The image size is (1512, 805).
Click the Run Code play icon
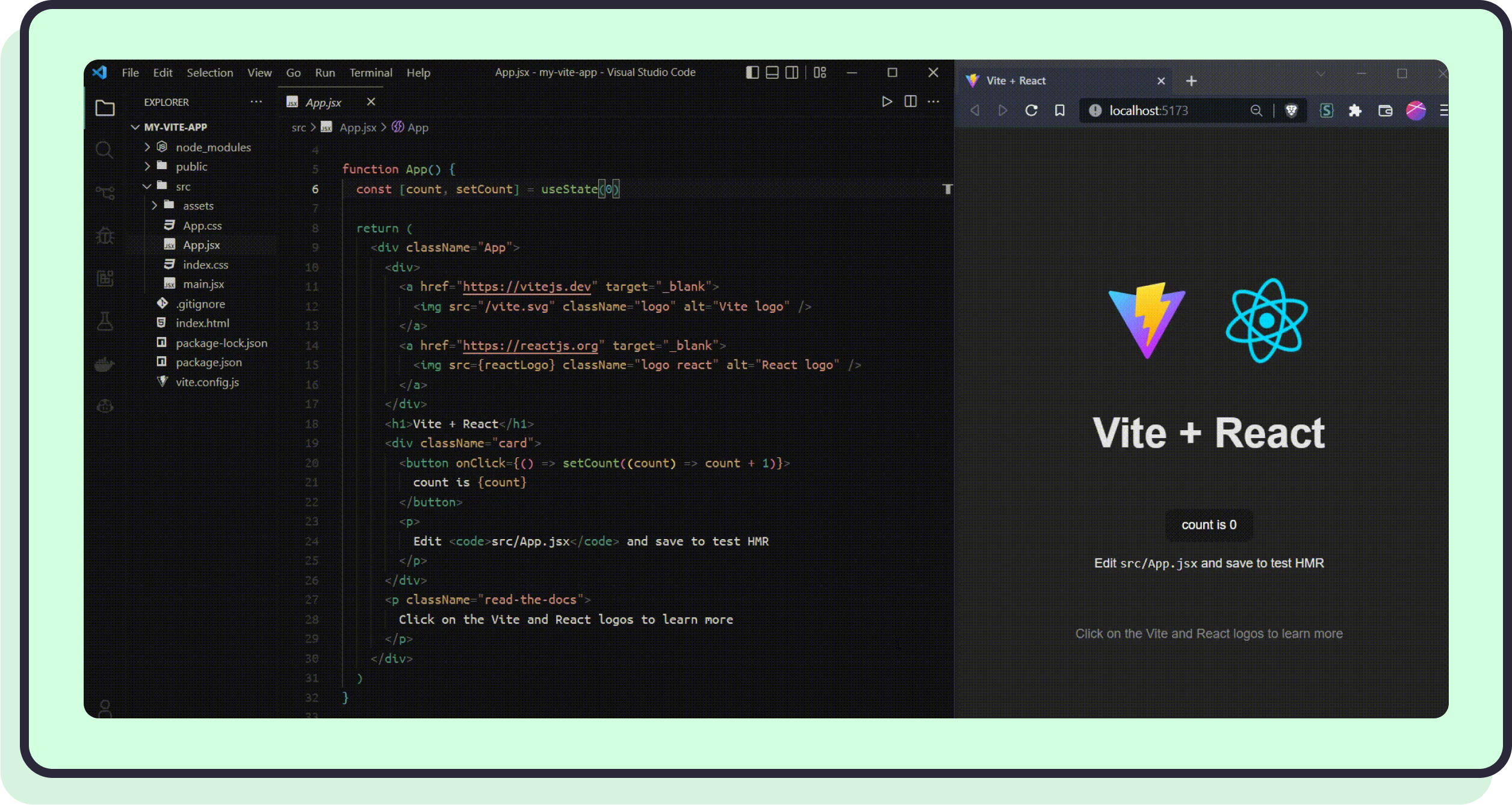[887, 101]
